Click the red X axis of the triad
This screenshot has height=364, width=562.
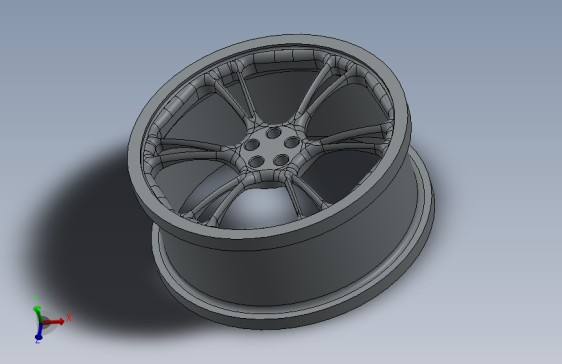[x=54, y=321]
